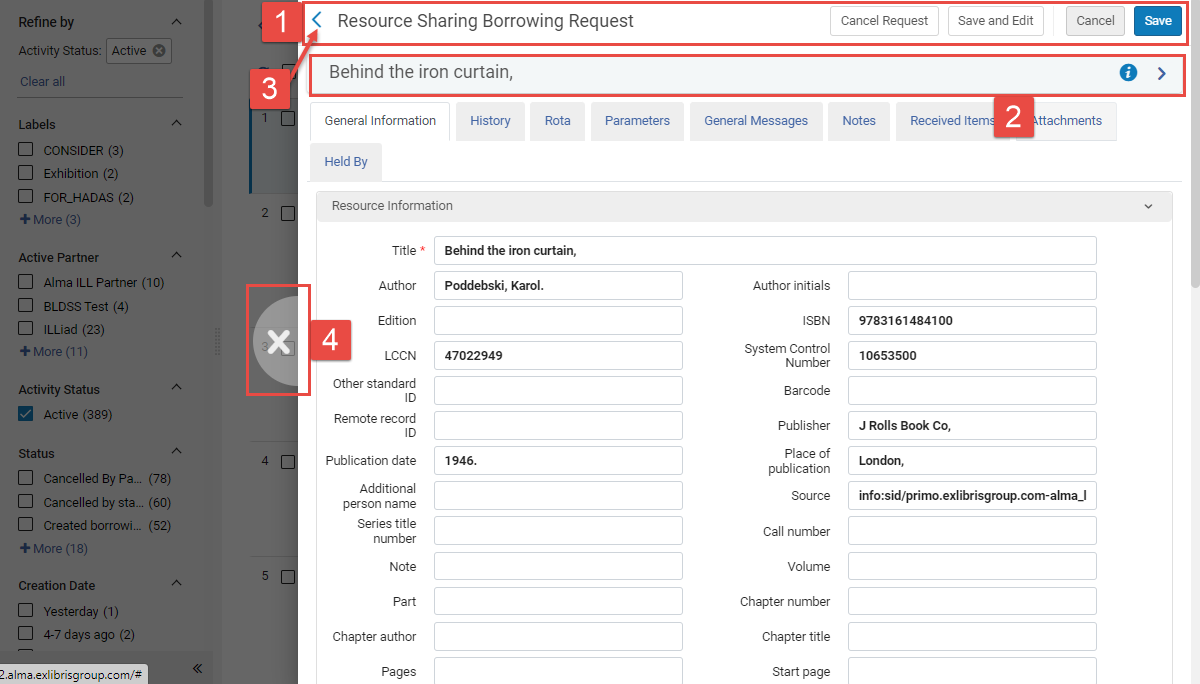This screenshot has height=684, width=1200.
Task: Tick the FOR_HADAS checkbox
Action: tap(26, 197)
